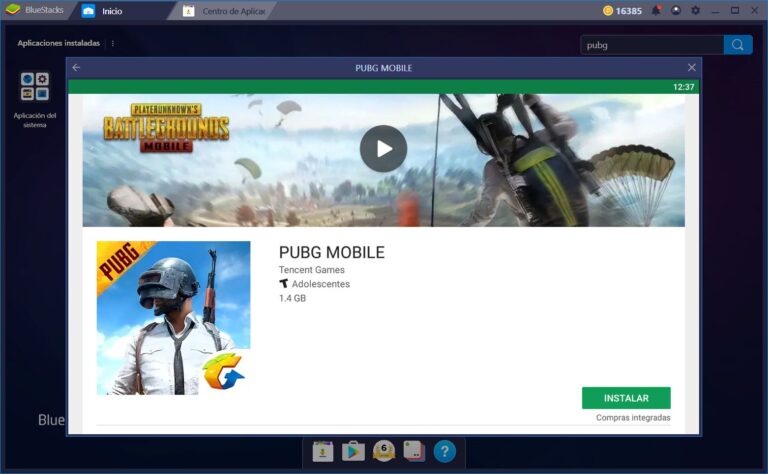768x474 pixels.
Task: Open the multi-instance dock icon
Action: pos(414,451)
